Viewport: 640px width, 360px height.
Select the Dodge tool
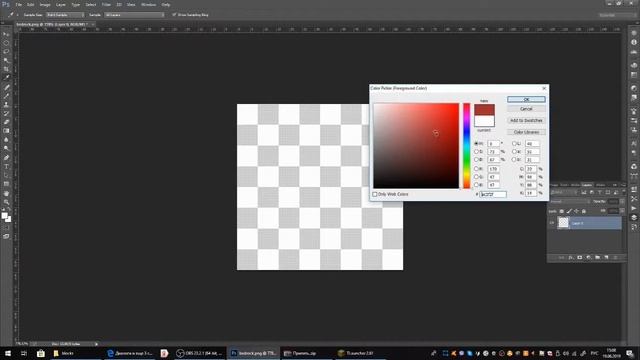coord(6,149)
